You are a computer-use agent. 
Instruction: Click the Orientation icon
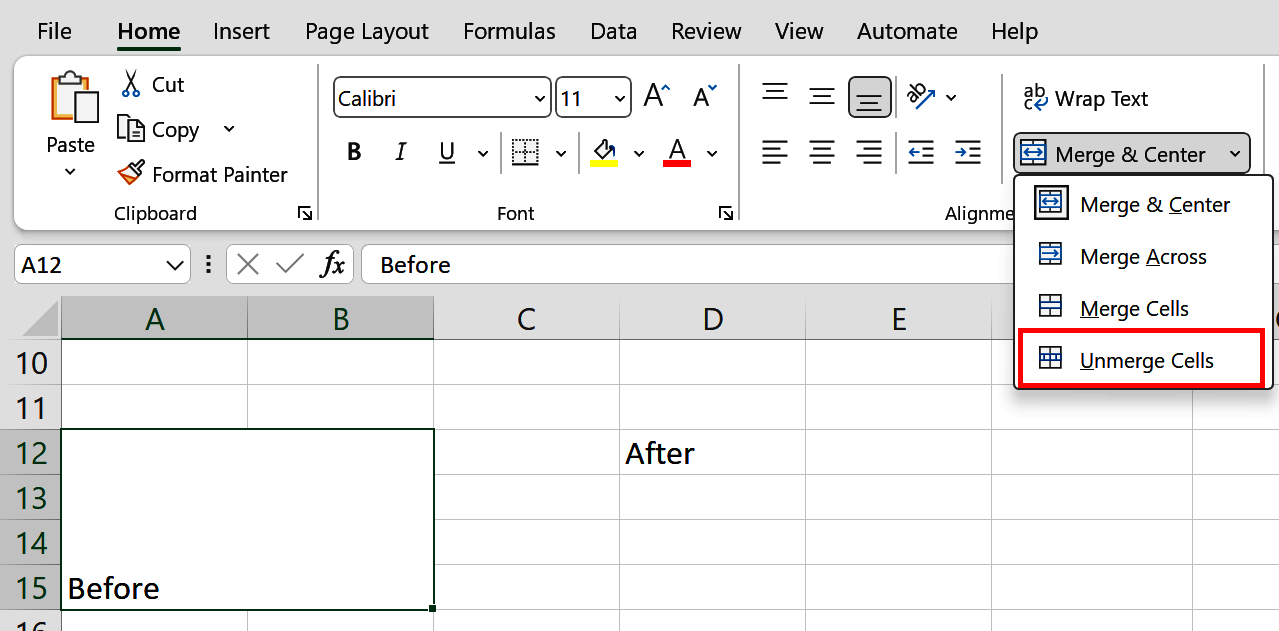[x=922, y=96]
